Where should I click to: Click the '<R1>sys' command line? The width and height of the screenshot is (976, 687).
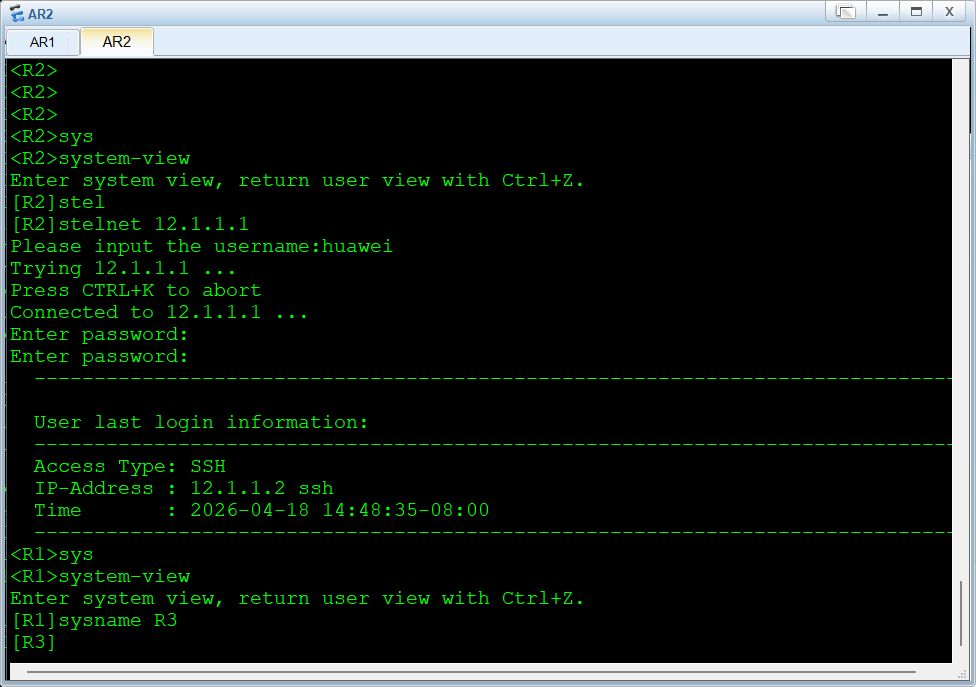pyautogui.click(x=52, y=554)
